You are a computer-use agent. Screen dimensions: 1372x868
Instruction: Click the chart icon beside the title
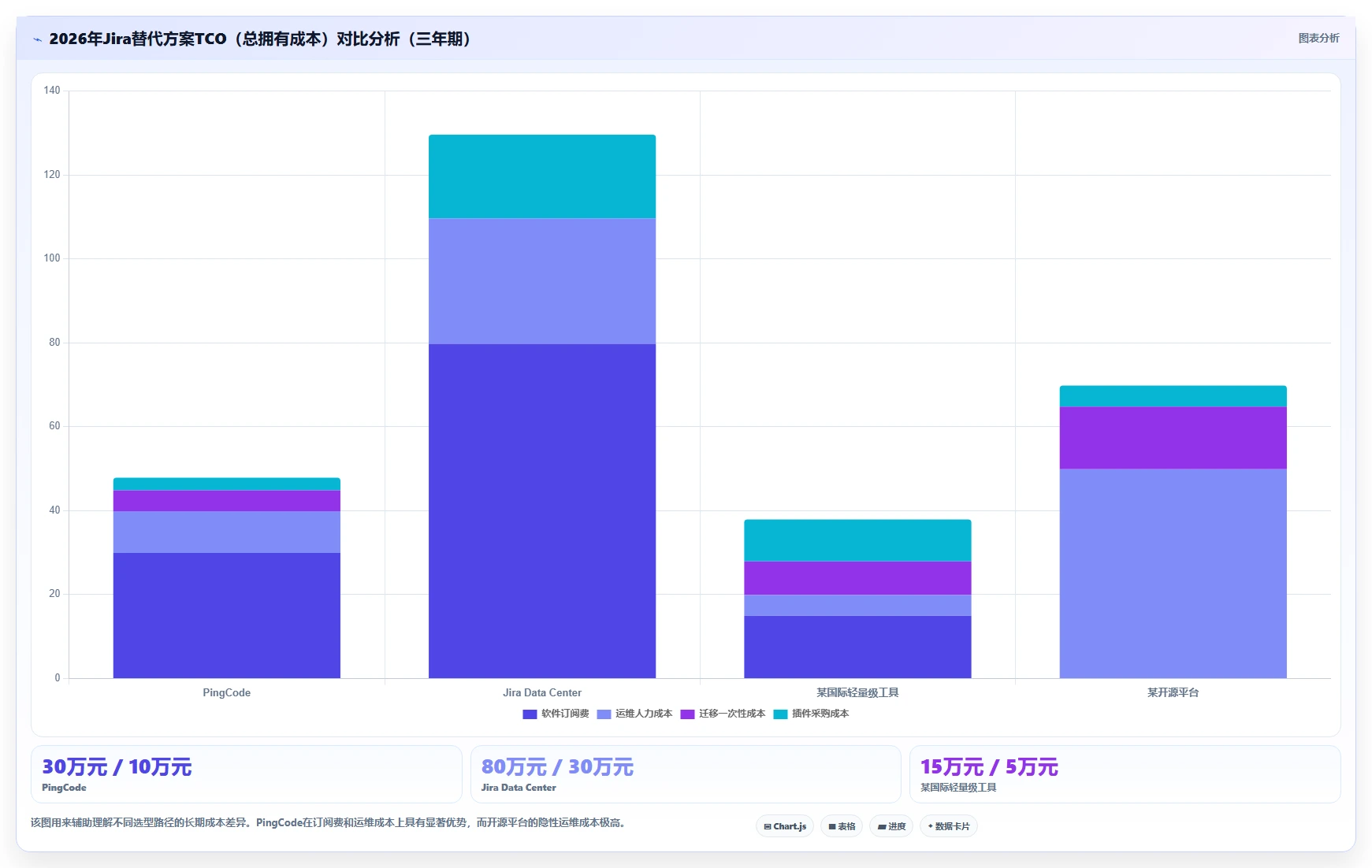(37, 39)
